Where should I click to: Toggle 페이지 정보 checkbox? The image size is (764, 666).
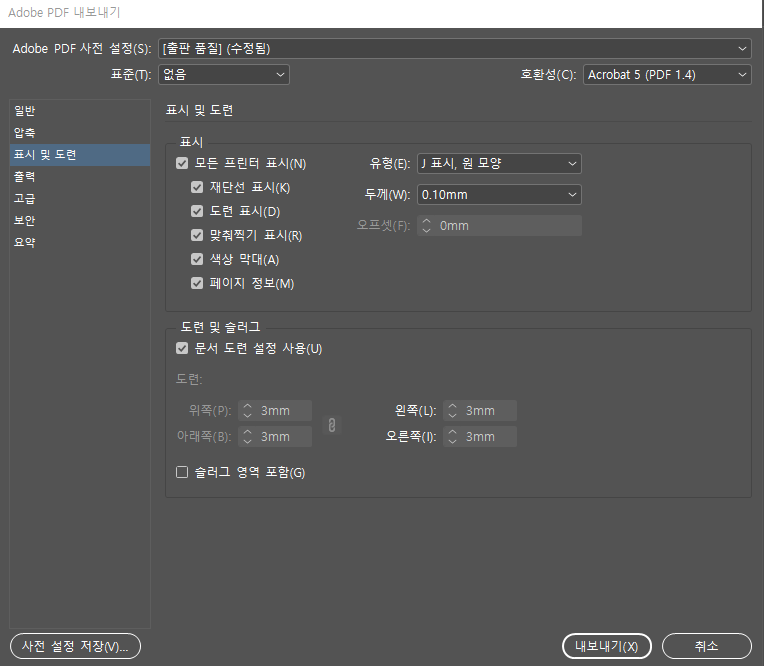pyautogui.click(x=197, y=283)
